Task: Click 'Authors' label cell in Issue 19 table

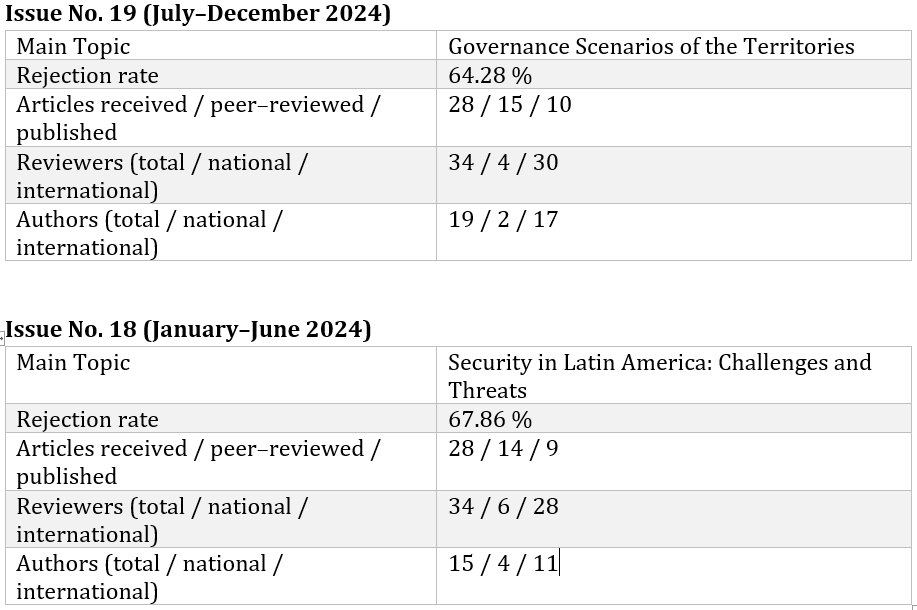Action: click(149, 232)
